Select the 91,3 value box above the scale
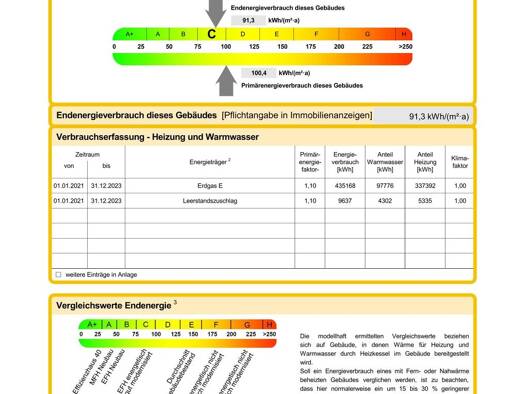Screen dimensions: 525x394 (x=248, y=20)
